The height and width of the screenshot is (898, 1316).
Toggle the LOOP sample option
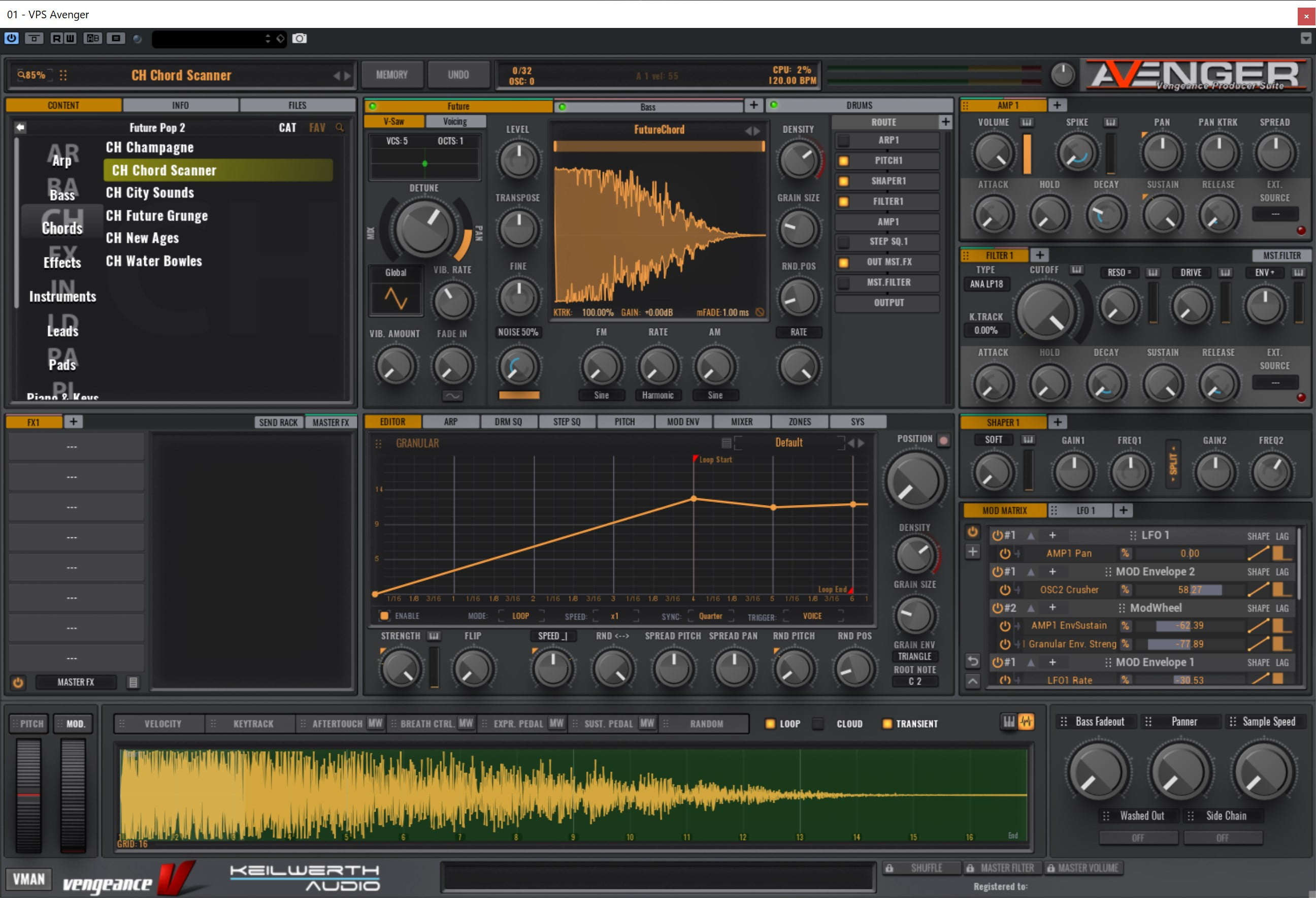[770, 723]
